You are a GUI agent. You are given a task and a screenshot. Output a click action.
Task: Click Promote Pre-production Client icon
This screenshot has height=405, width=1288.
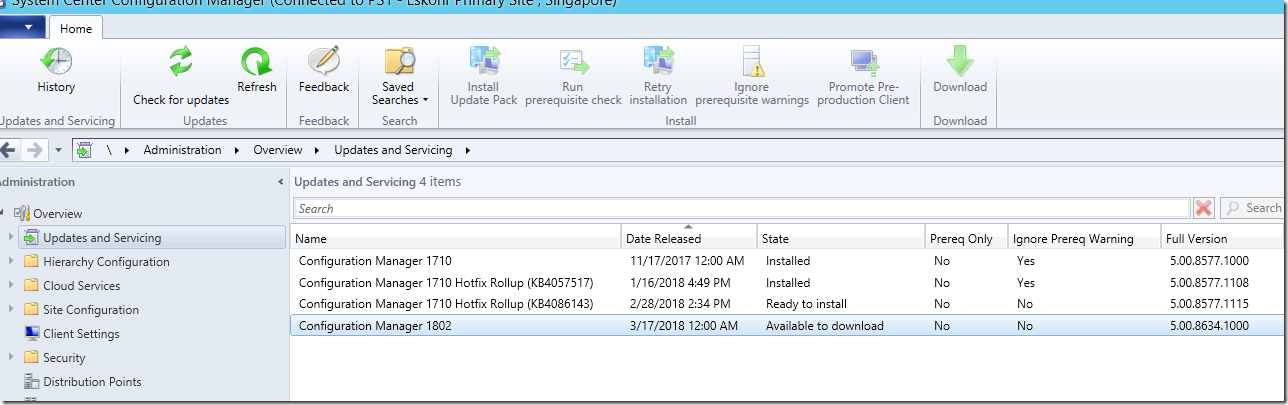[864, 62]
